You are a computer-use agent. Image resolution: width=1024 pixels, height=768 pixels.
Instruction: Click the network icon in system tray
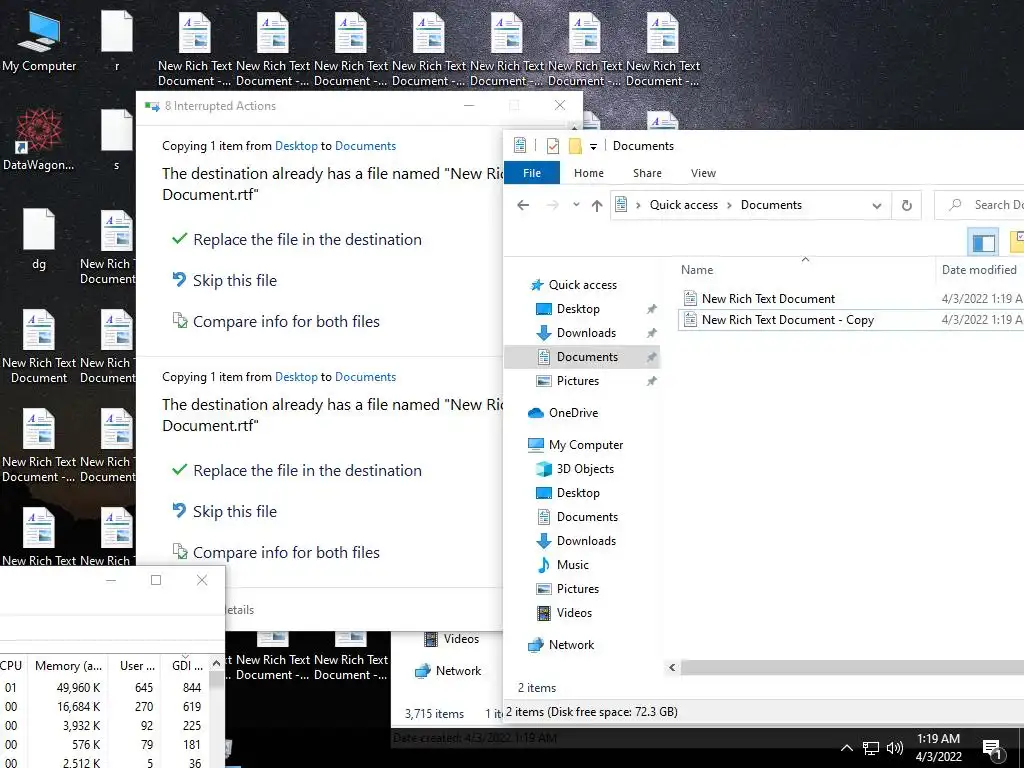871,748
